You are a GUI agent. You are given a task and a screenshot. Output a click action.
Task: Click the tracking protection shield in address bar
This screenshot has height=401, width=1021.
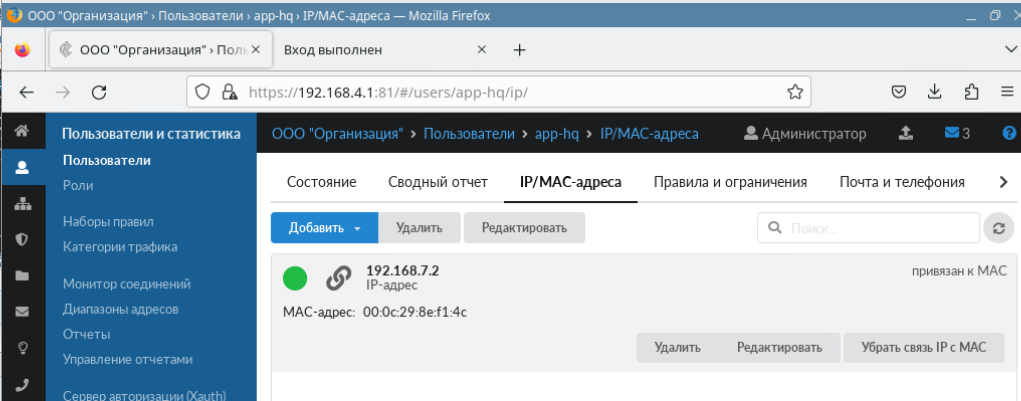[x=203, y=92]
